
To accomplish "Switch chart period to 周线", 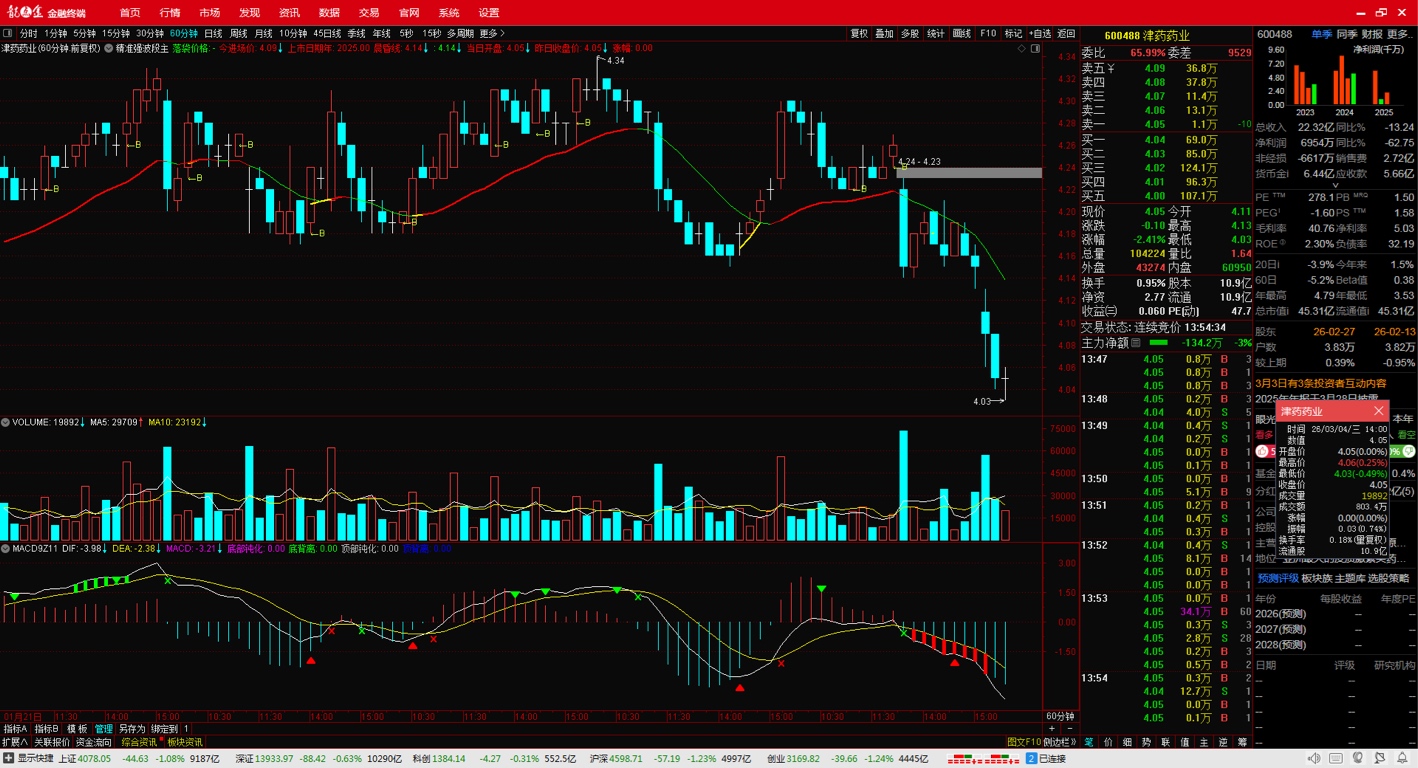I will pos(238,33).
